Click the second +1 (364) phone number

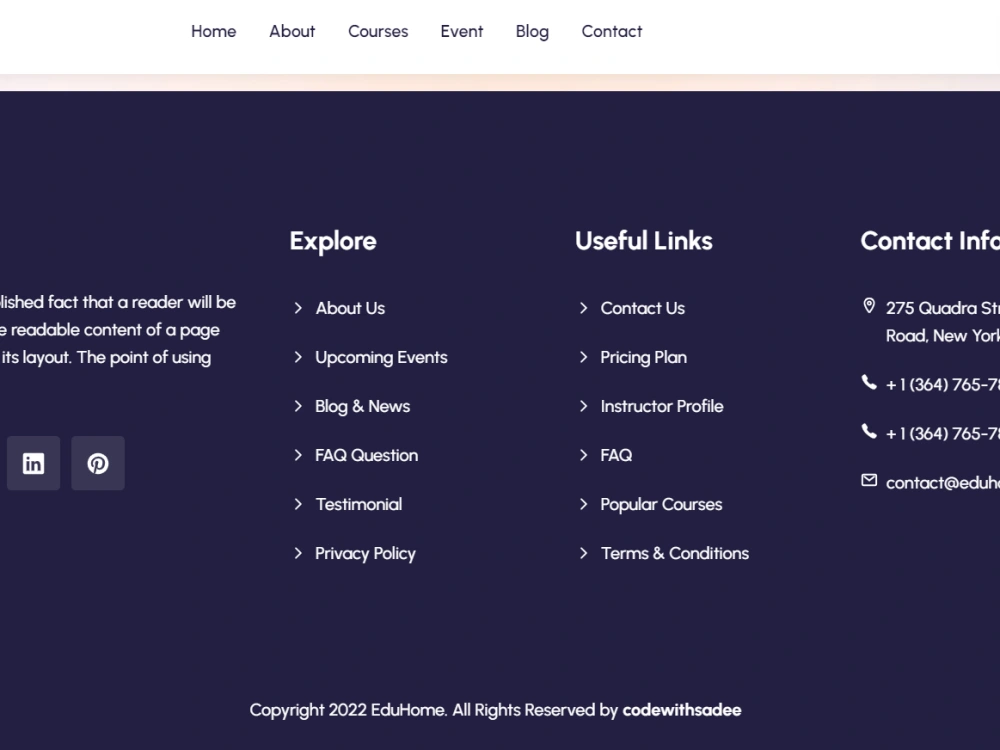(943, 434)
